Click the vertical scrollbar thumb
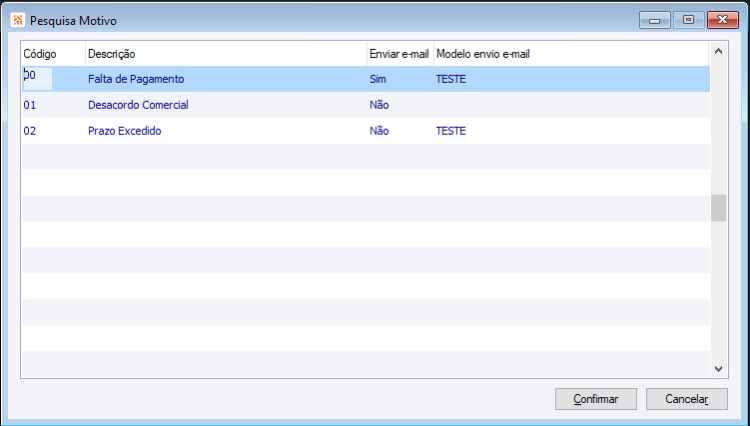 (718, 208)
